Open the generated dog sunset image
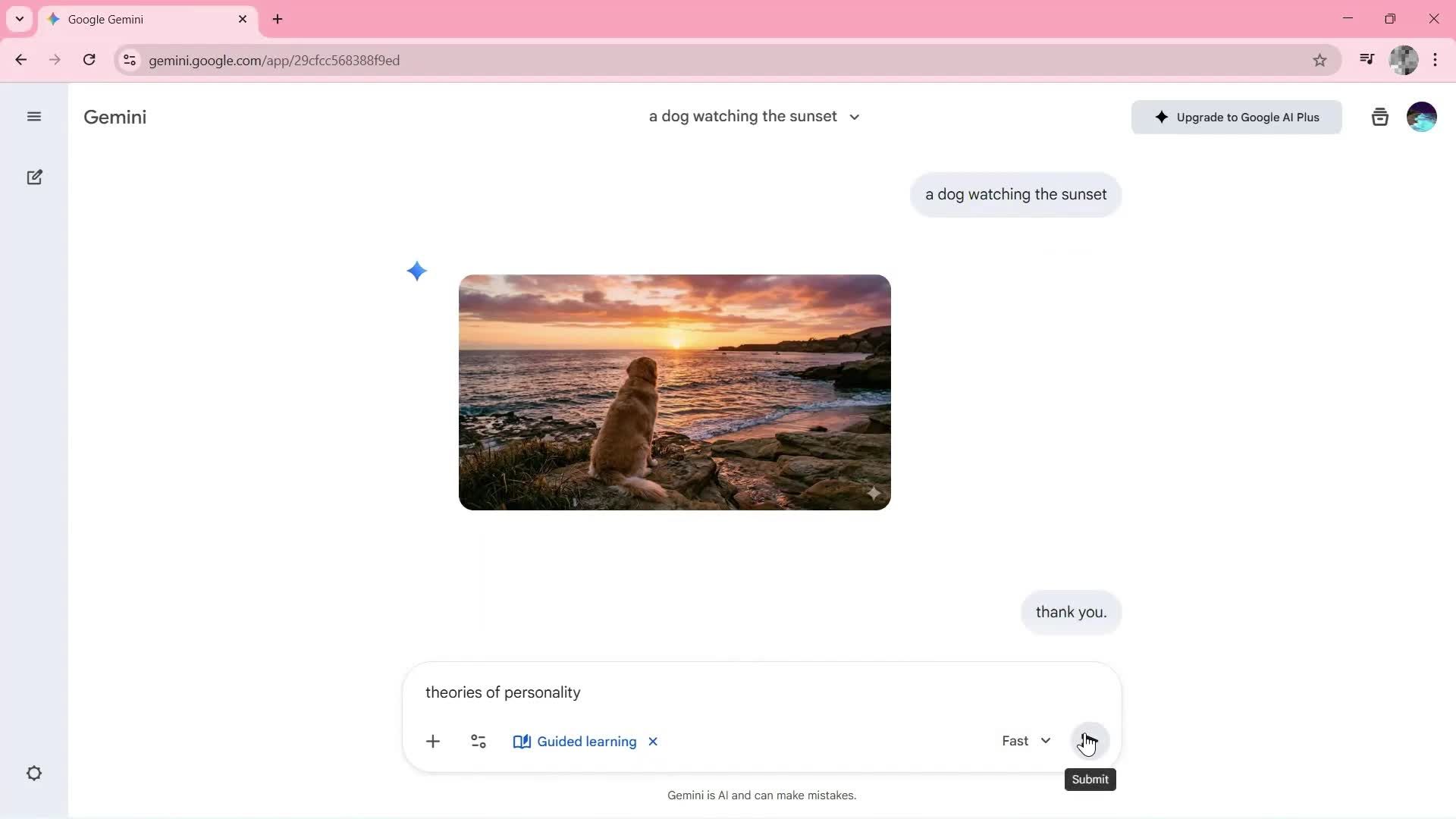 pos(675,392)
